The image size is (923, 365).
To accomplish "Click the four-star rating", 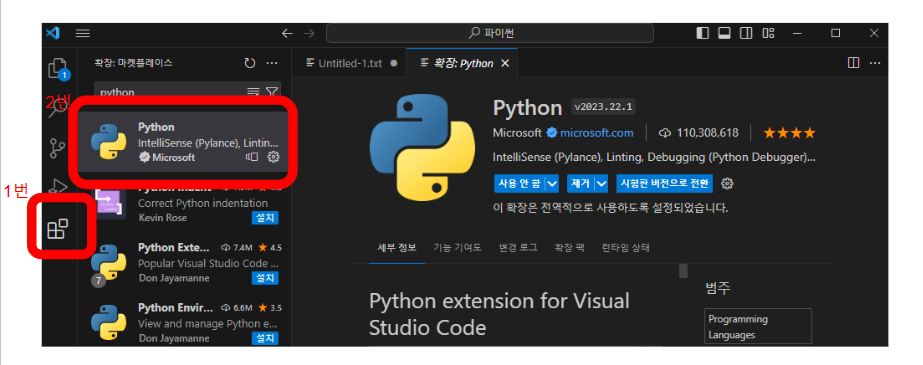I will coord(789,133).
